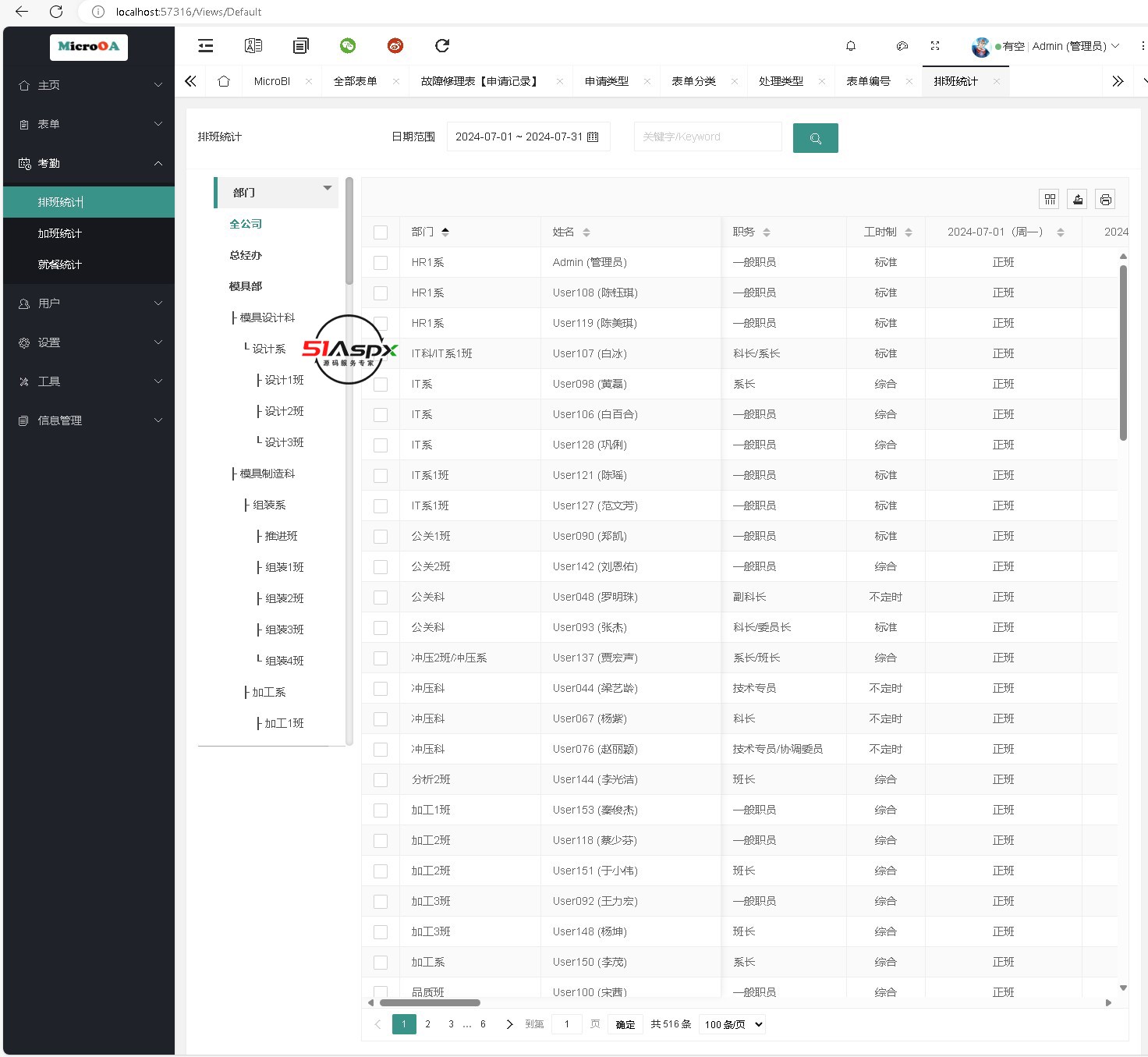The height and width of the screenshot is (1057, 1148).
Task: Open 加班统计 in the sidebar
Action: (x=60, y=233)
